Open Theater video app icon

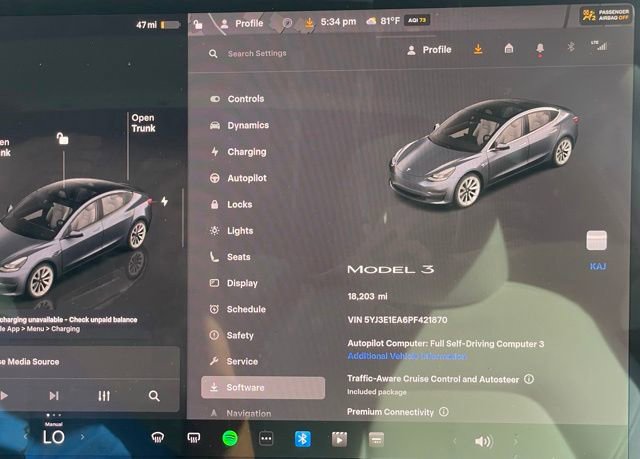pyautogui.click(x=339, y=439)
